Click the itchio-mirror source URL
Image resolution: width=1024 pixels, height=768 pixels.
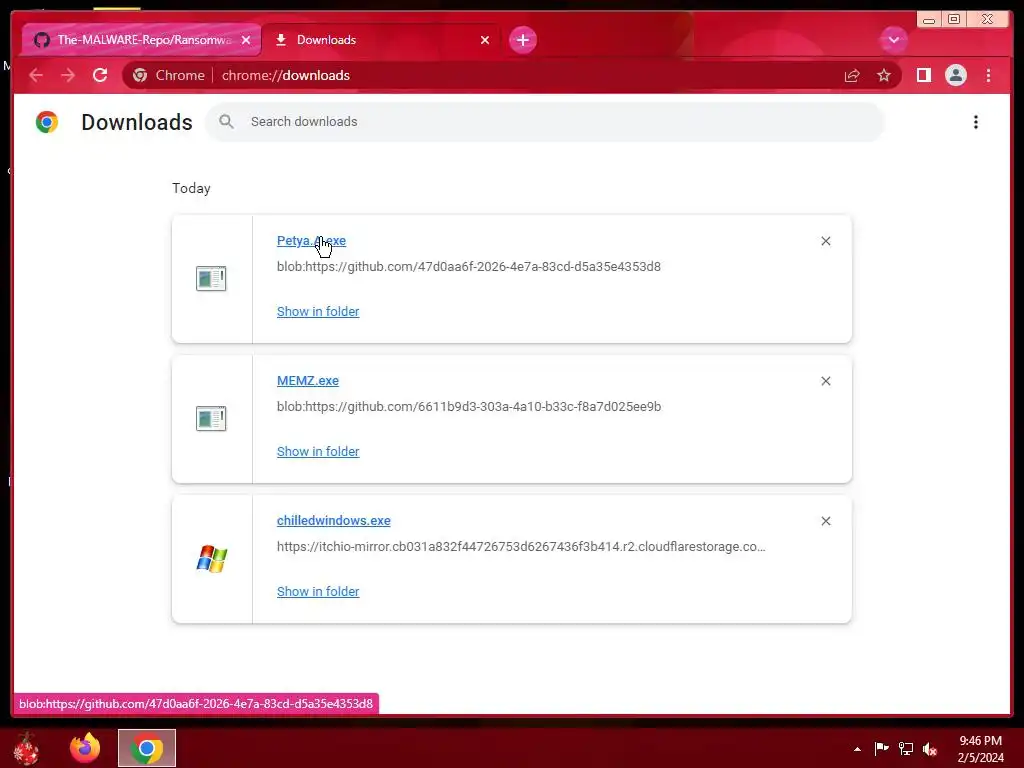pyautogui.click(x=521, y=547)
